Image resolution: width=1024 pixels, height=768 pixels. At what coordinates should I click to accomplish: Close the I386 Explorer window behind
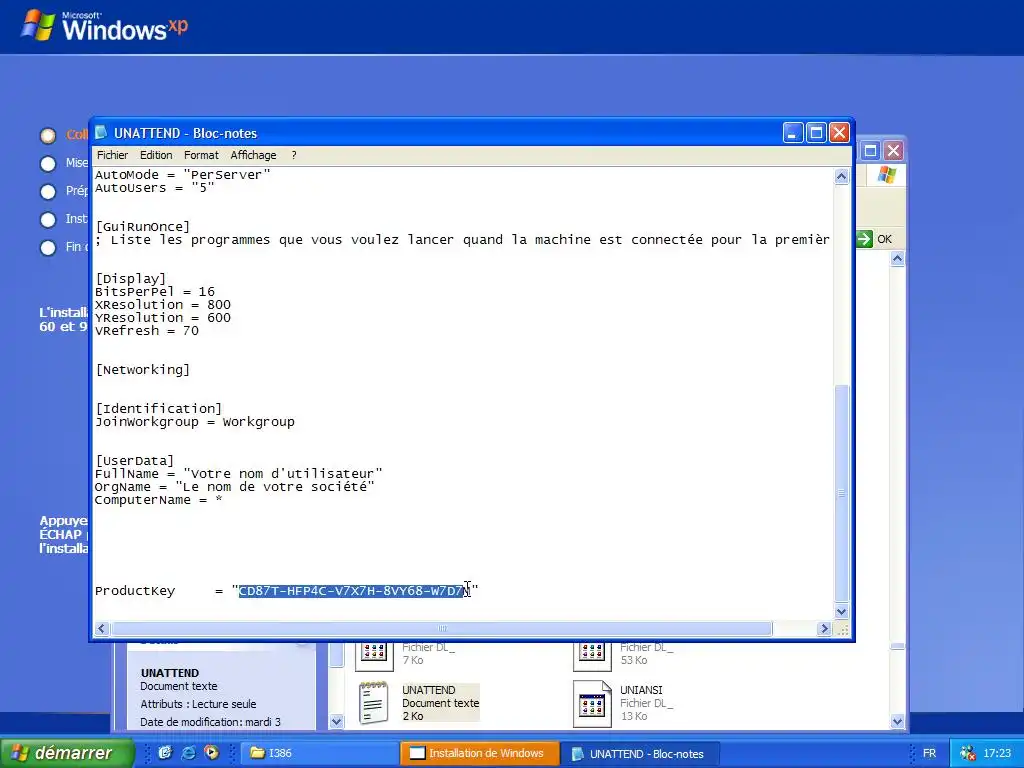tap(893, 151)
